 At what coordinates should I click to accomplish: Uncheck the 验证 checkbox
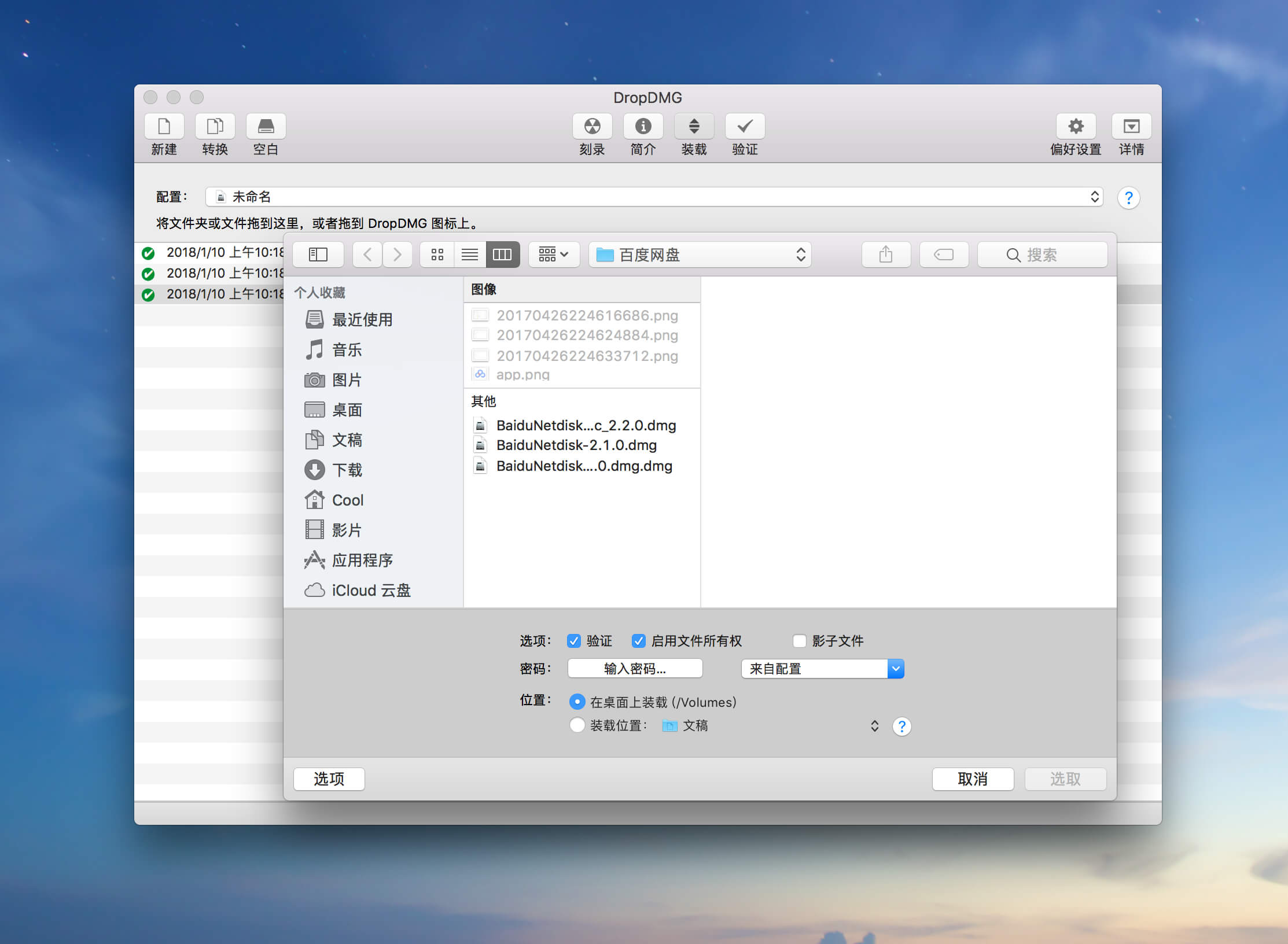point(574,640)
